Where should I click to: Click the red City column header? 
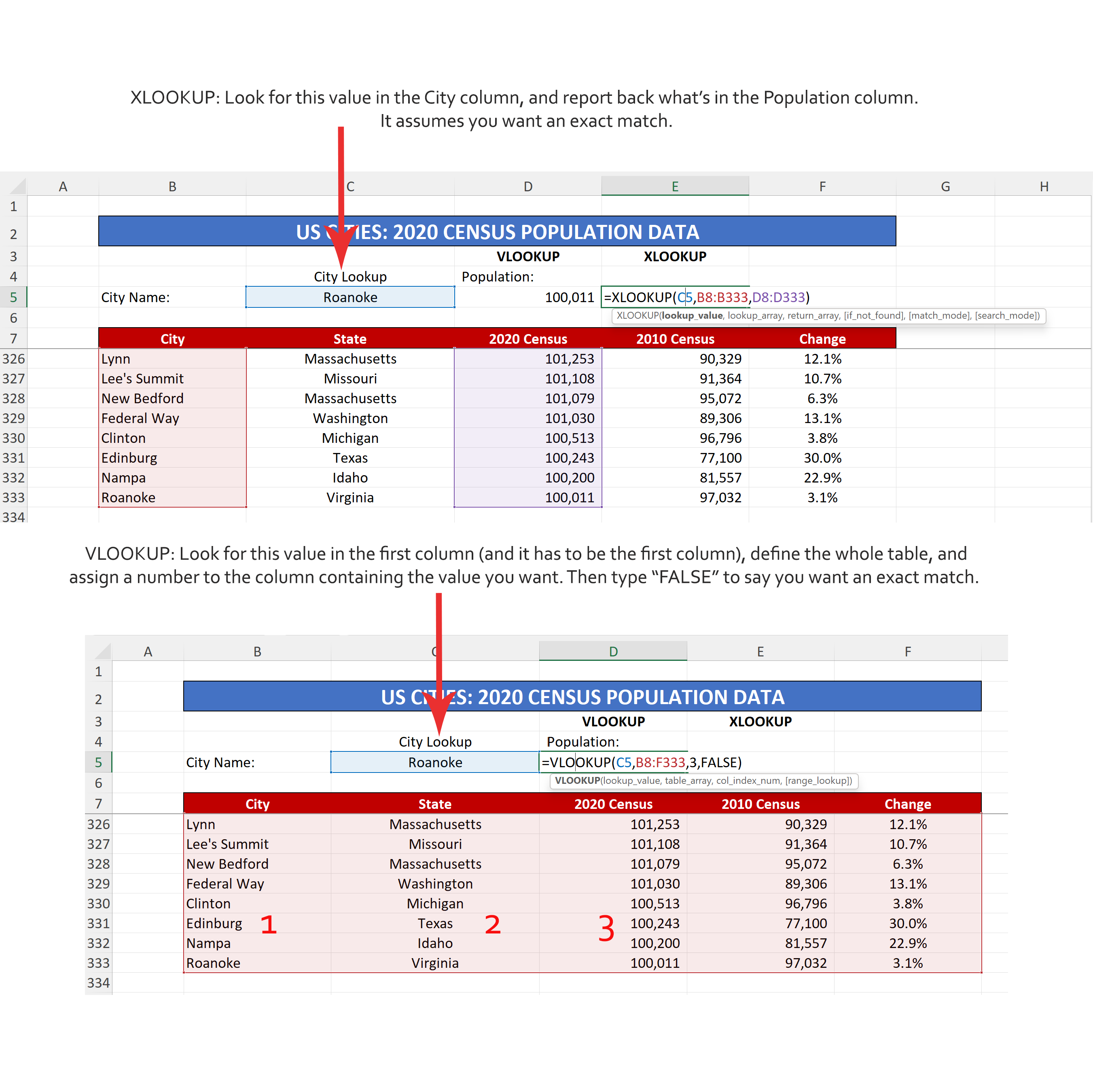tap(173, 338)
